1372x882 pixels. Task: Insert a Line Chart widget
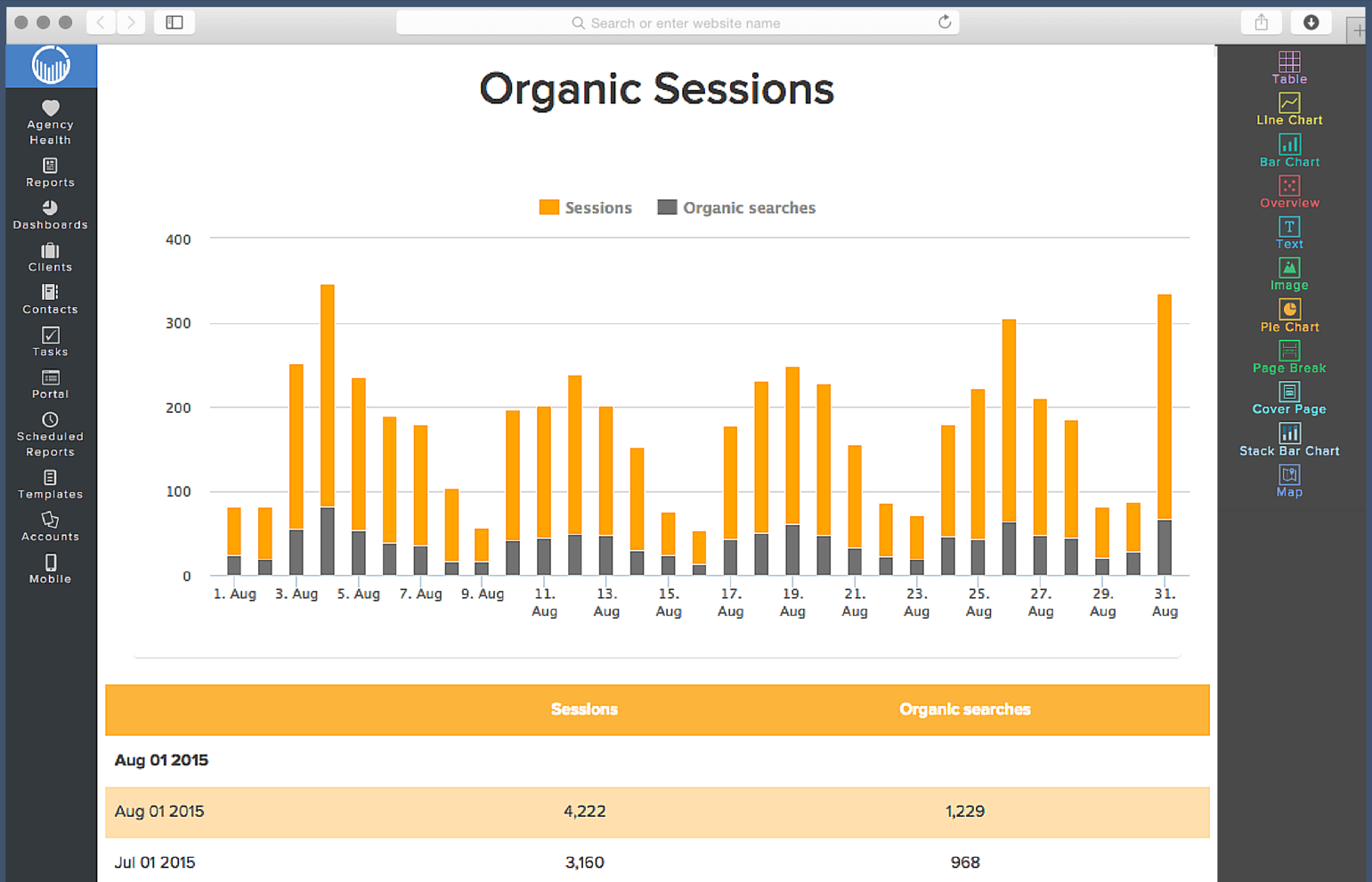(1289, 109)
